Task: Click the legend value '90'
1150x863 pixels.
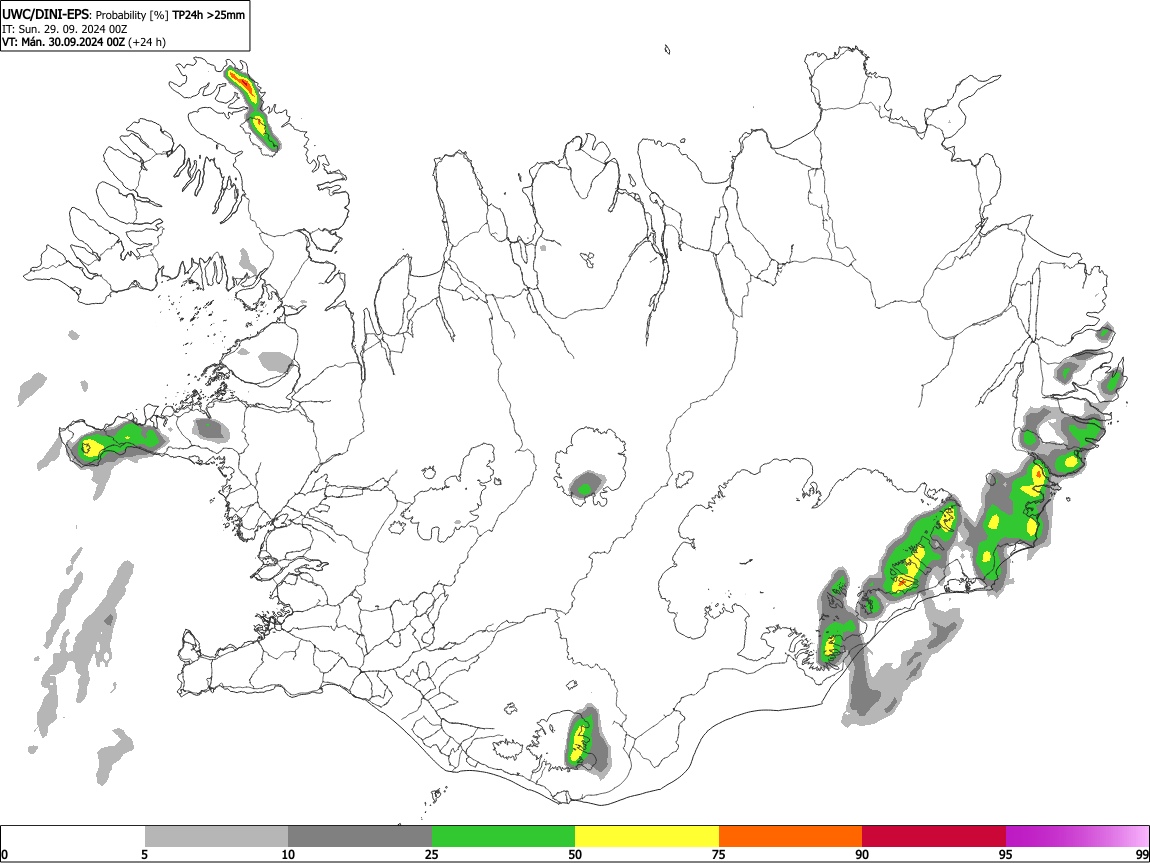Action: pos(862,854)
